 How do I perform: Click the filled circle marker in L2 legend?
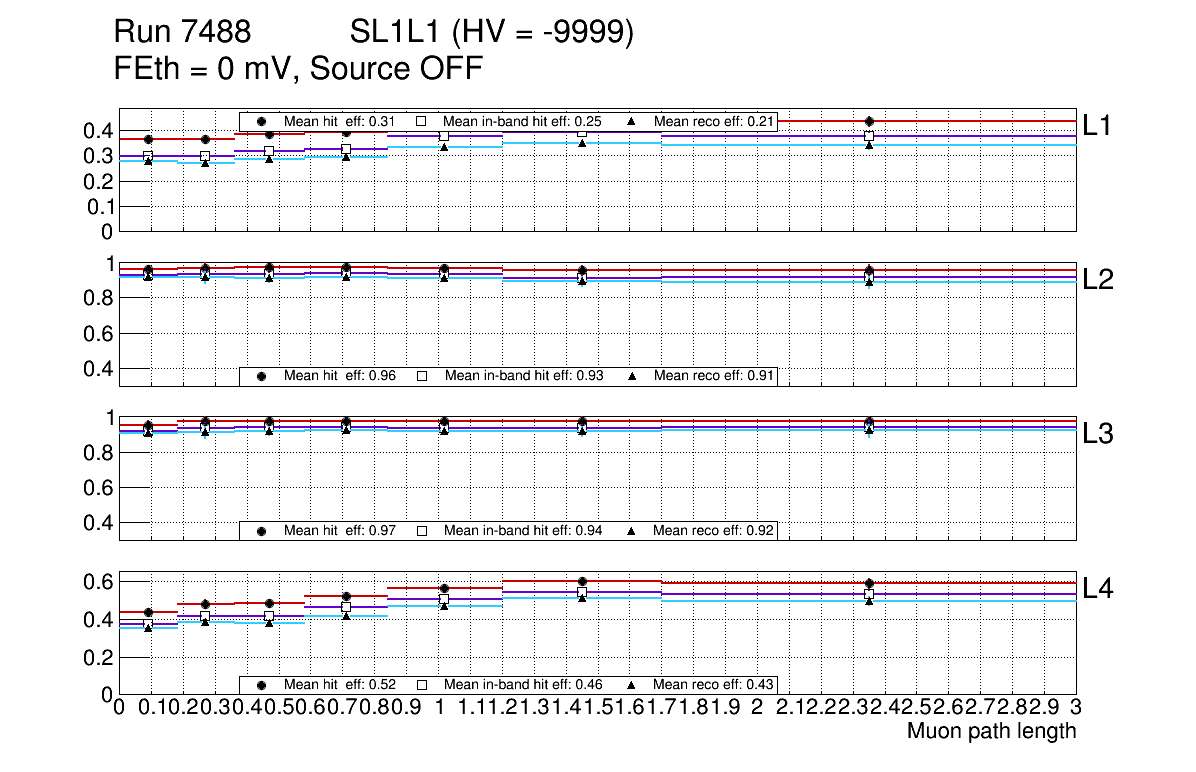tap(262, 376)
